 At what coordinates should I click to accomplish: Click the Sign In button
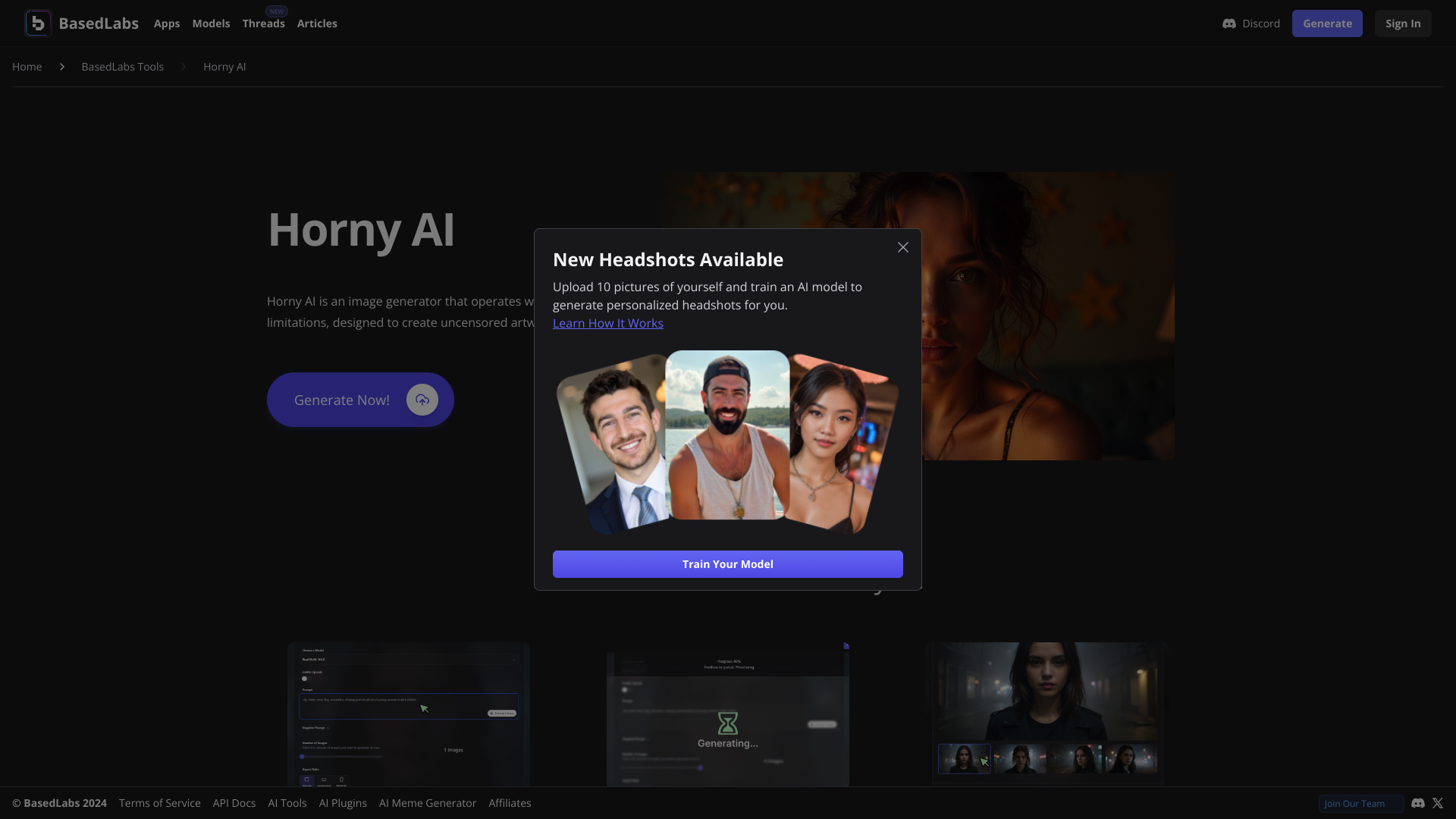[1403, 24]
